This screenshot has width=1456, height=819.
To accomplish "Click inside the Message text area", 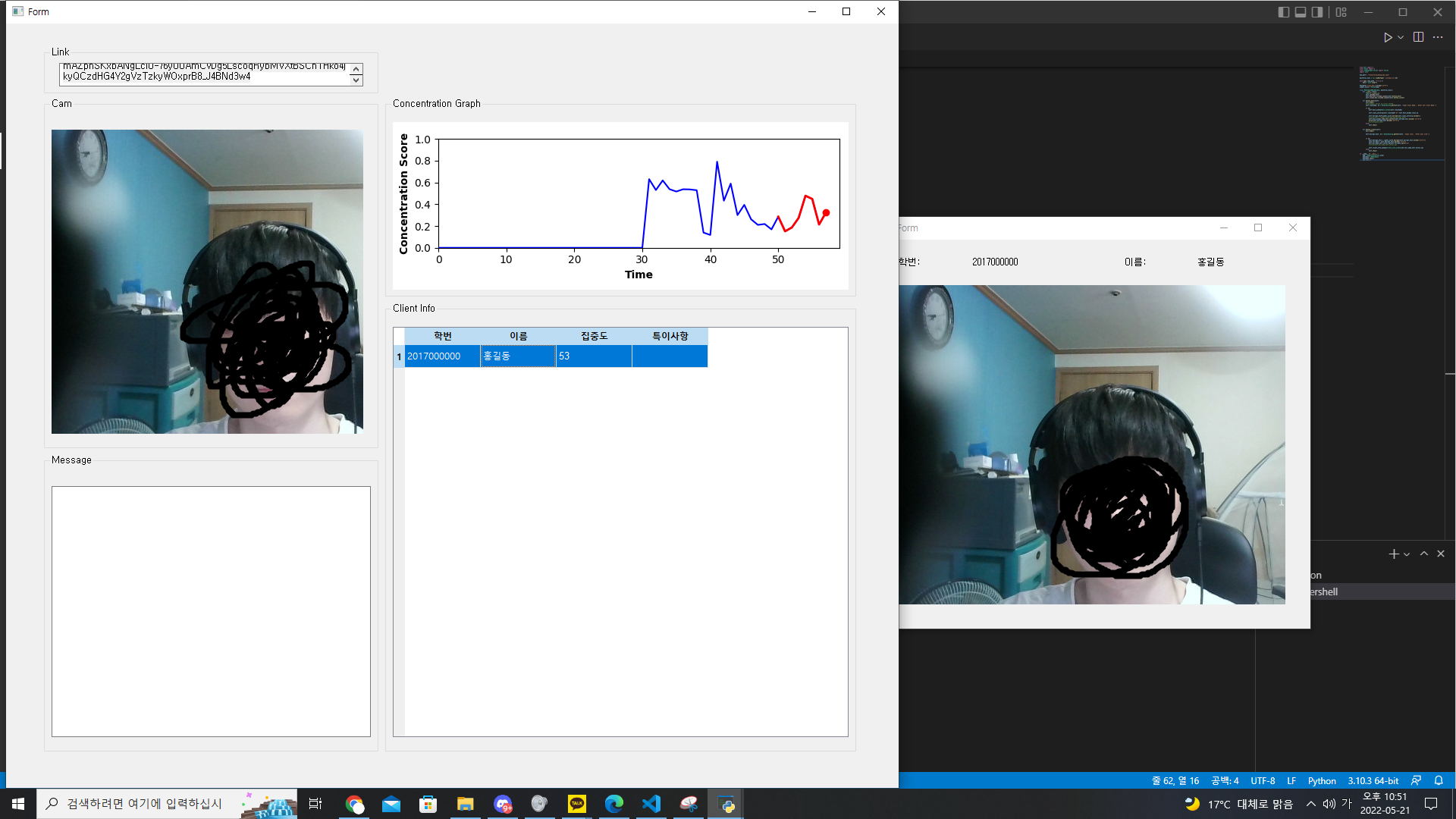I will [211, 611].
